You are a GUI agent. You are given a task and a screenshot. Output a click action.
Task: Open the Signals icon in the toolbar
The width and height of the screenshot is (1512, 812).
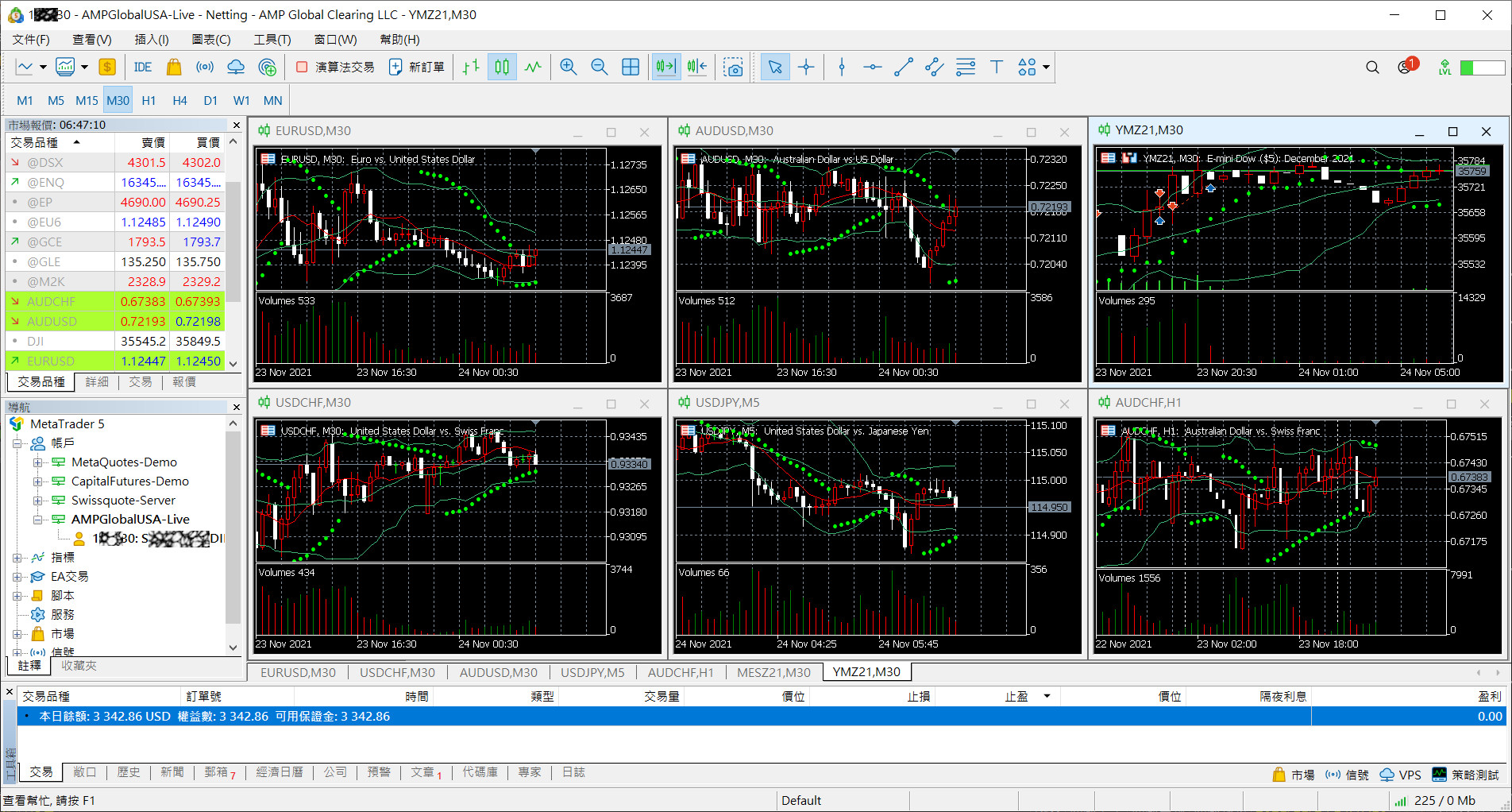click(205, 68)
